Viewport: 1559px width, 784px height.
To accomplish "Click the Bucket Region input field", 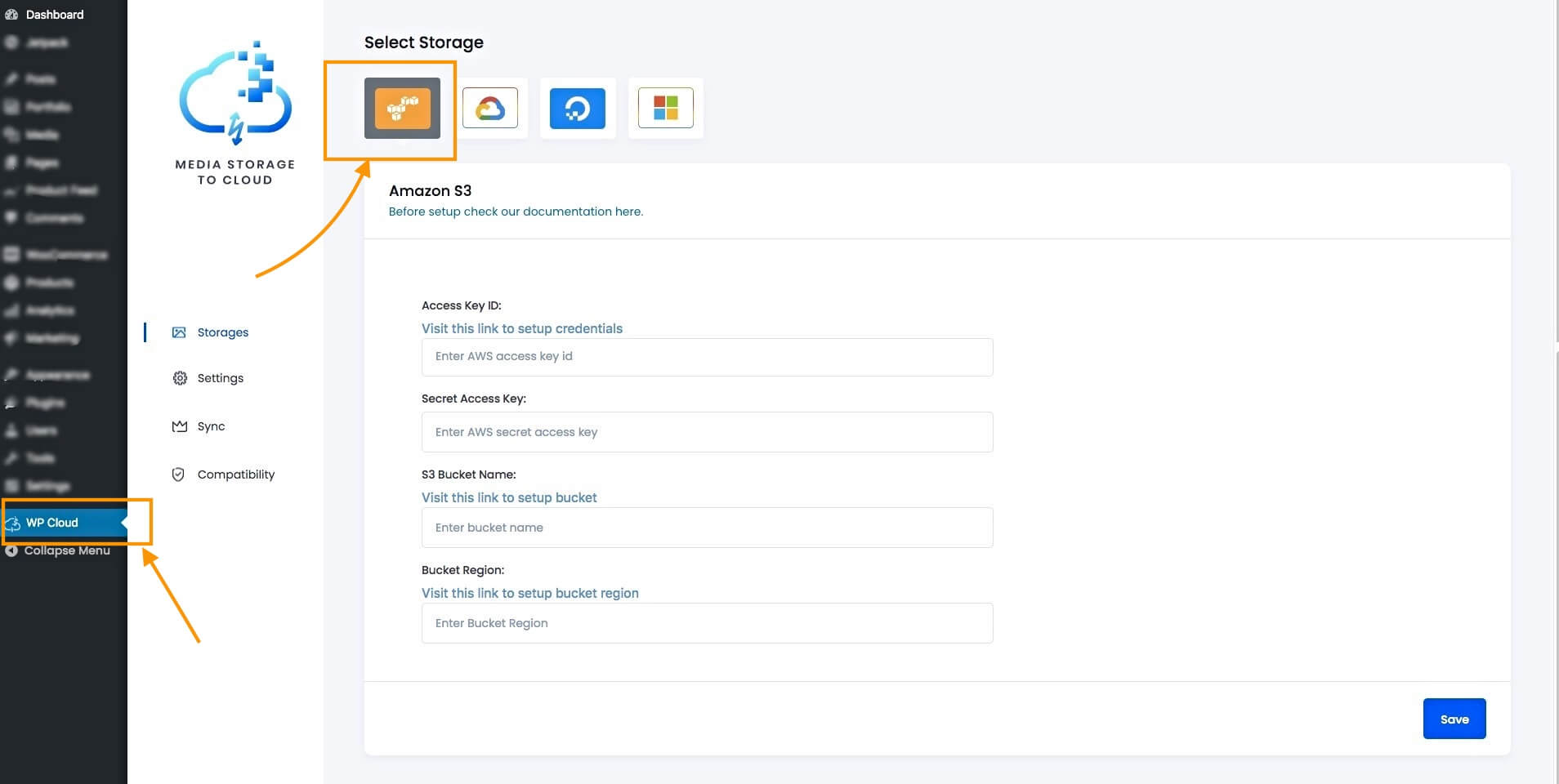I will click(x=706, y=622).
